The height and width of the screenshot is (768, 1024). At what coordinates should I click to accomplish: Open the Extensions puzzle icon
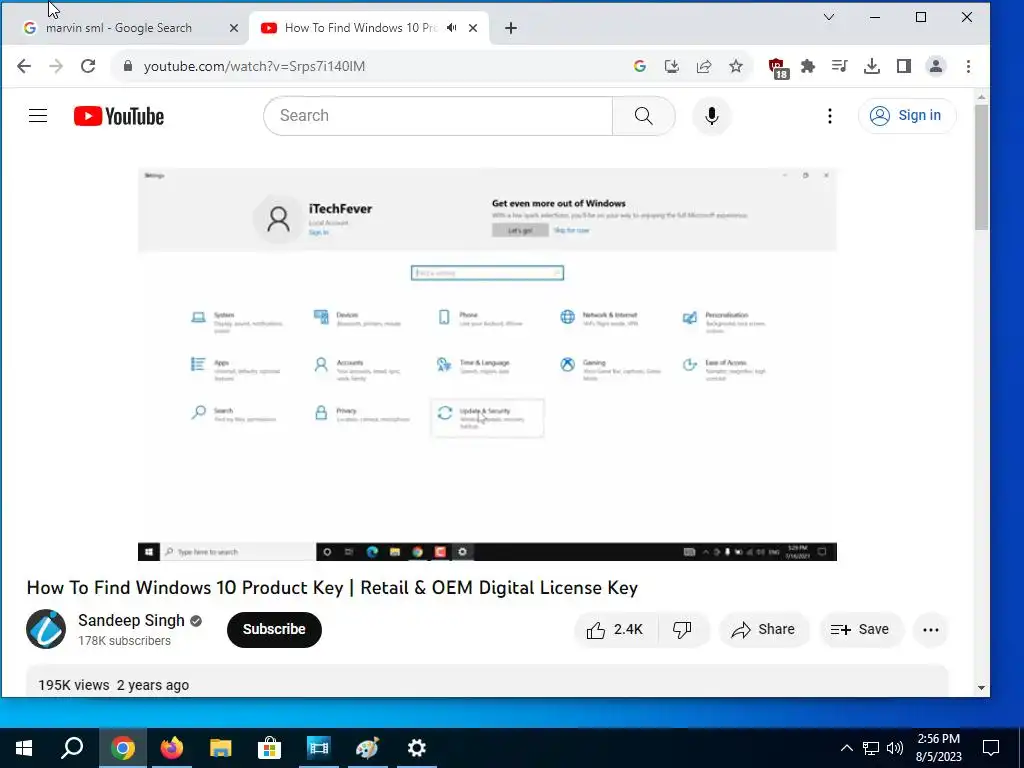(x=808, y=66)
